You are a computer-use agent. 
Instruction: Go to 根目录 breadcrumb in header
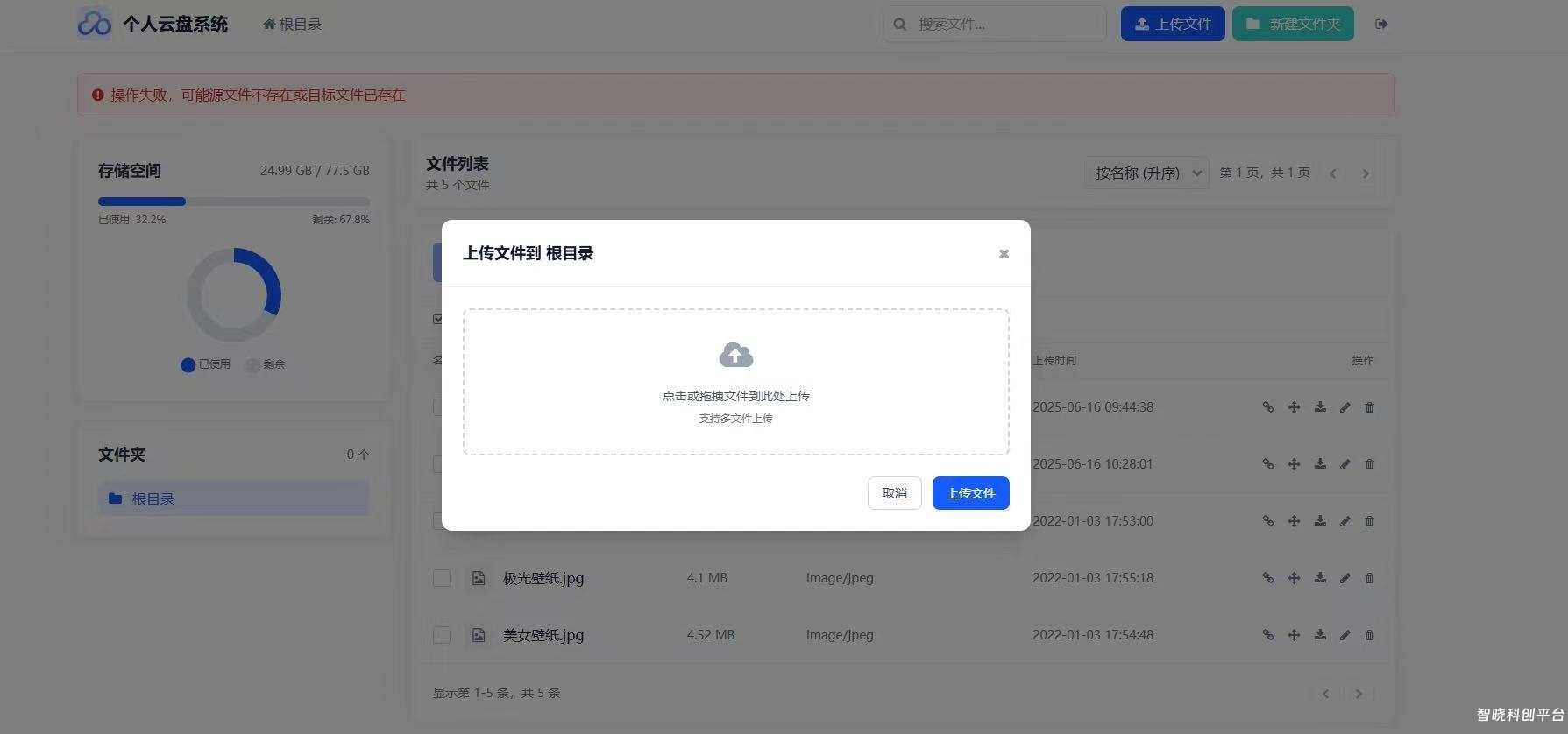click(x=292, y=25)
